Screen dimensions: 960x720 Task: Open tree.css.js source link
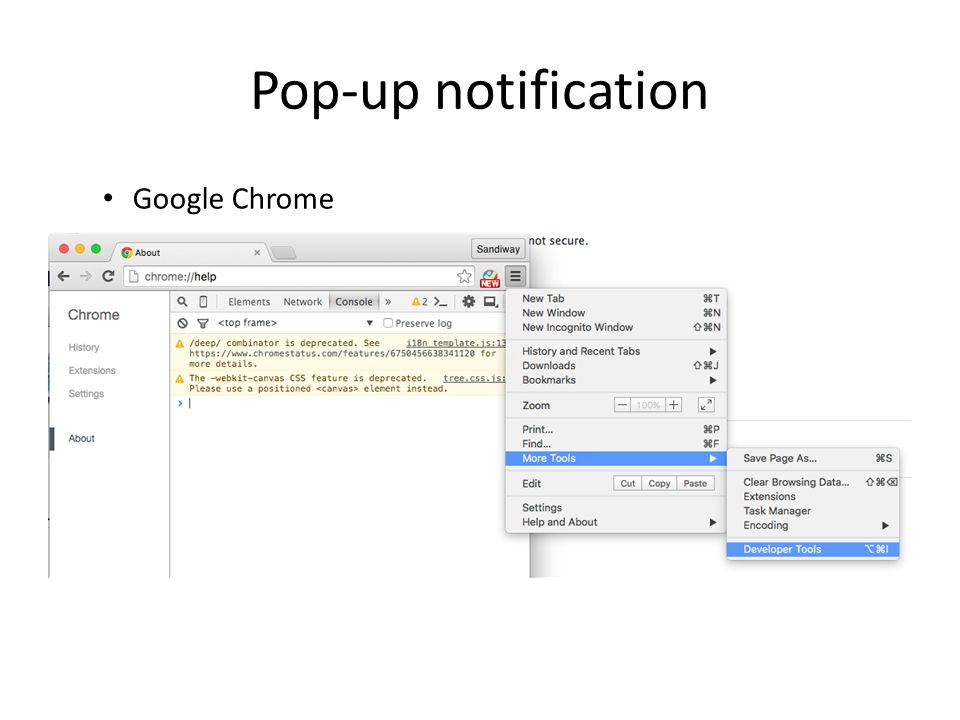coord(474,378)
